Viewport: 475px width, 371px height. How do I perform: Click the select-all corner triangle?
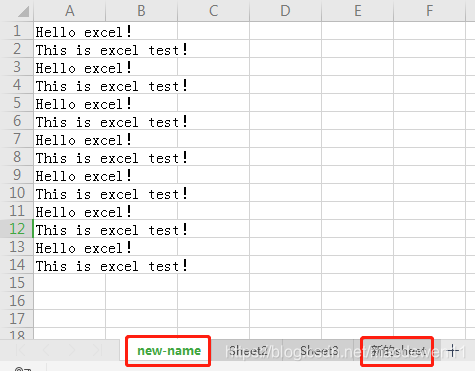(23, 12)
